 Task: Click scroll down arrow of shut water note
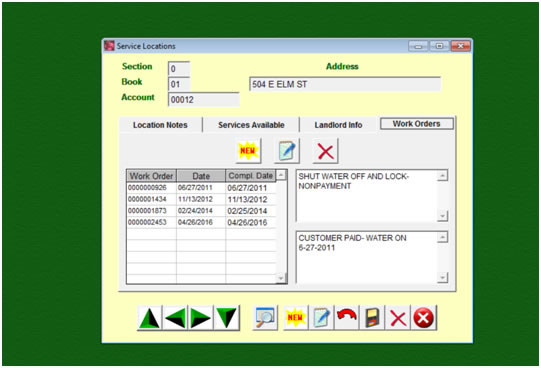(x=442, y=216)
